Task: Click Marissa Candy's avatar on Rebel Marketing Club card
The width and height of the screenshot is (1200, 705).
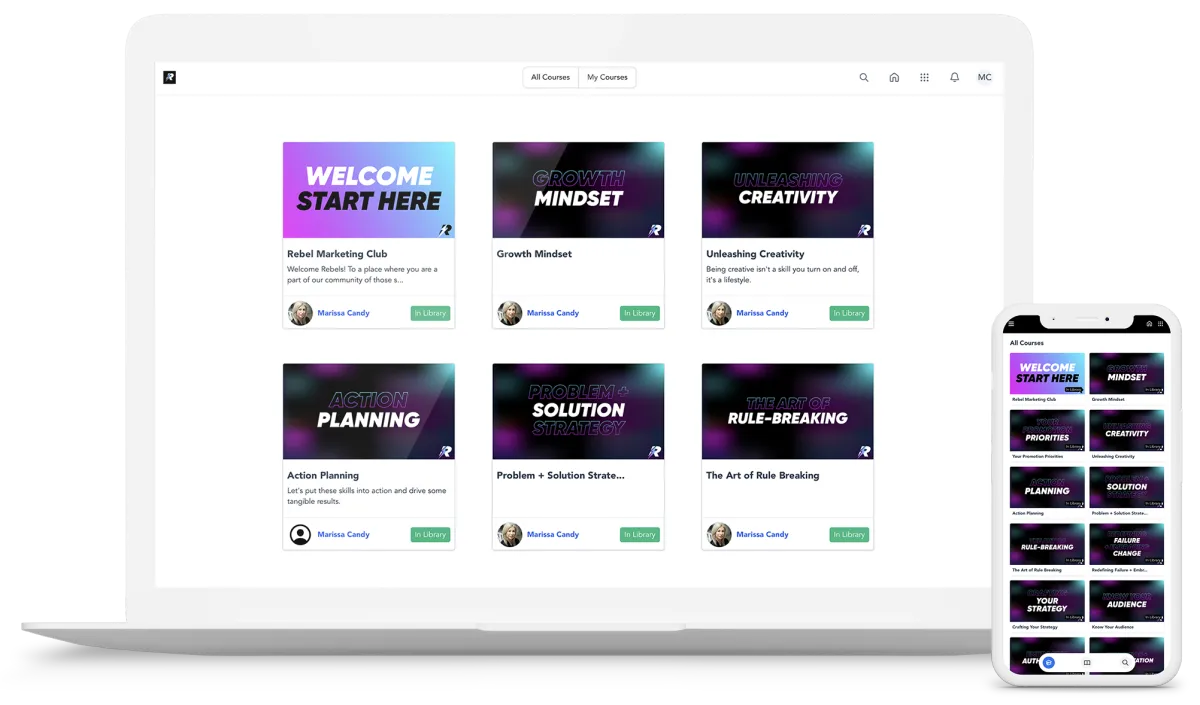Action: [x=300, y=313]
